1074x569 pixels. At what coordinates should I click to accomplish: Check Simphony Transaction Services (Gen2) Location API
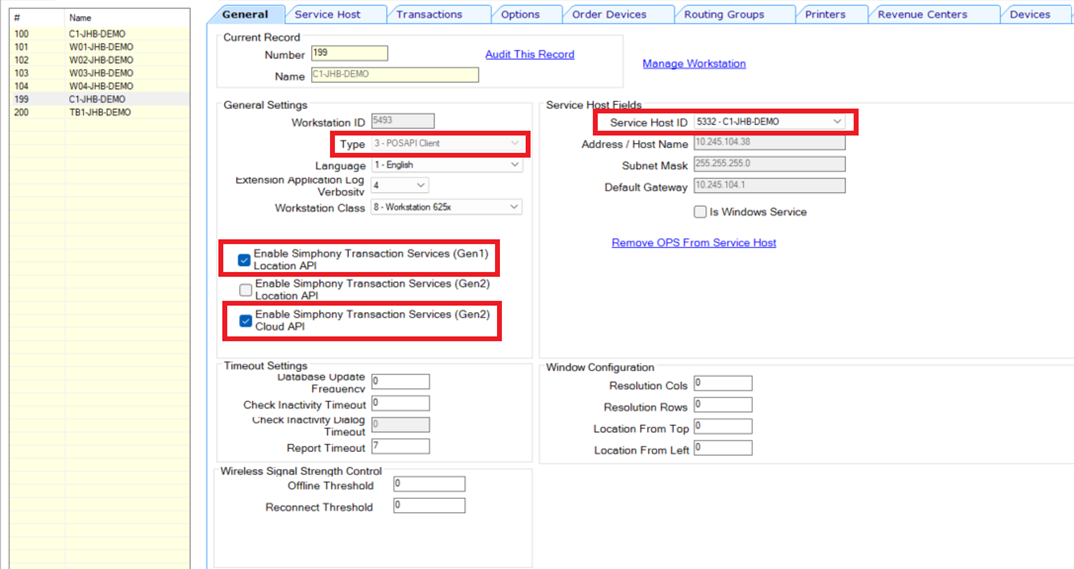[245, 290]
